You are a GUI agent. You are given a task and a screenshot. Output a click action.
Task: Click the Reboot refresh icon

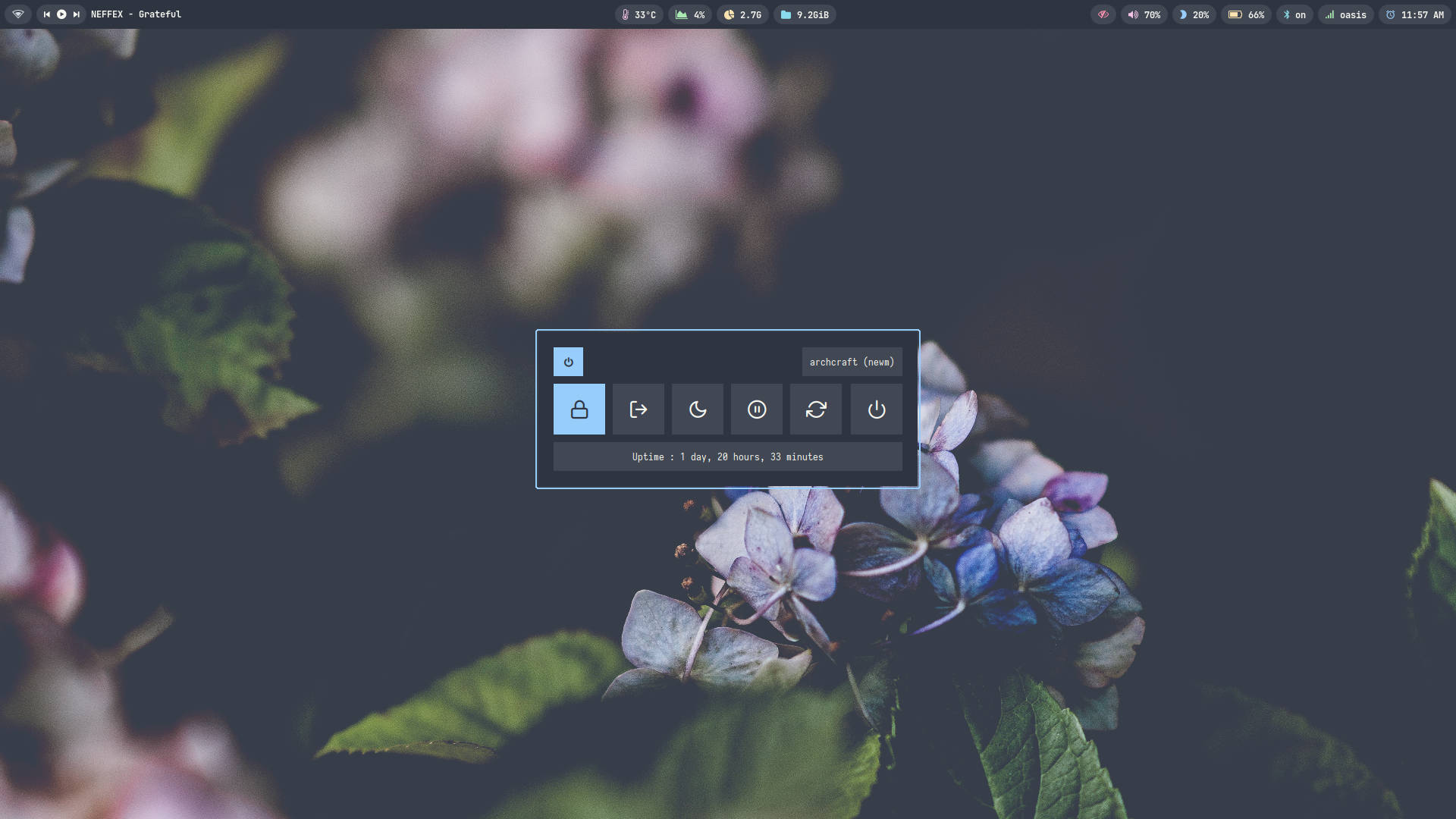[815, 409]
